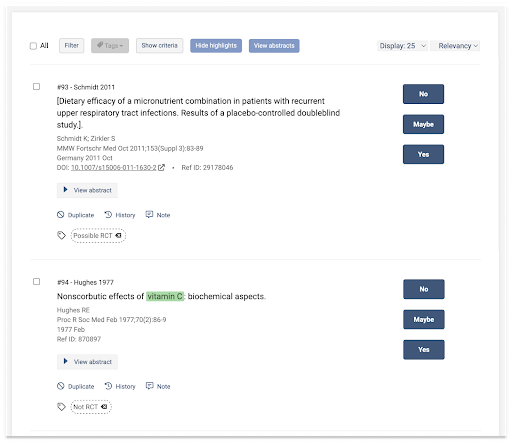This screenshot has width=512, height=443.
Task: Add a Note to Schmidt 2011
Action: point(158,215)
